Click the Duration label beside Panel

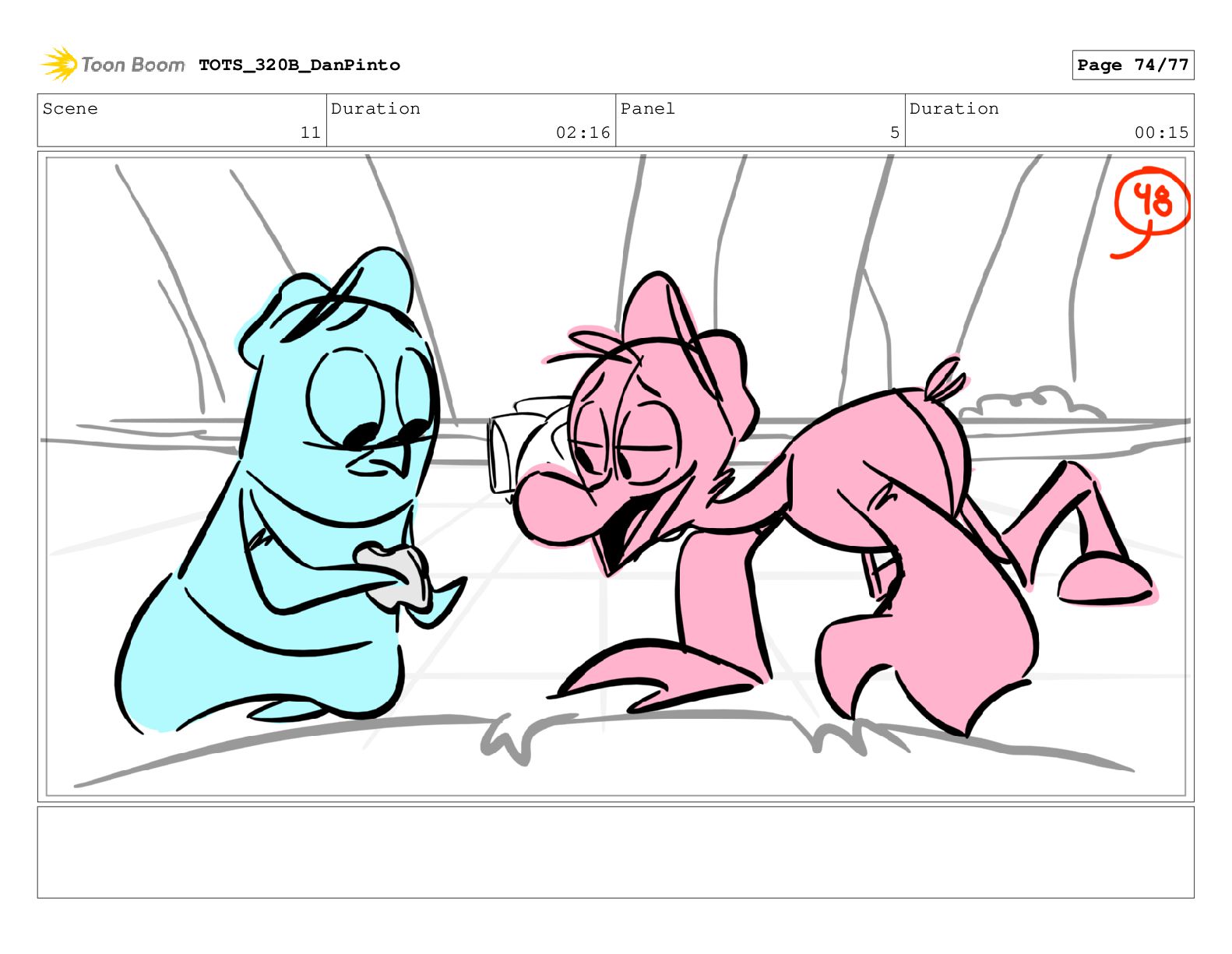(x=954, y=109)
